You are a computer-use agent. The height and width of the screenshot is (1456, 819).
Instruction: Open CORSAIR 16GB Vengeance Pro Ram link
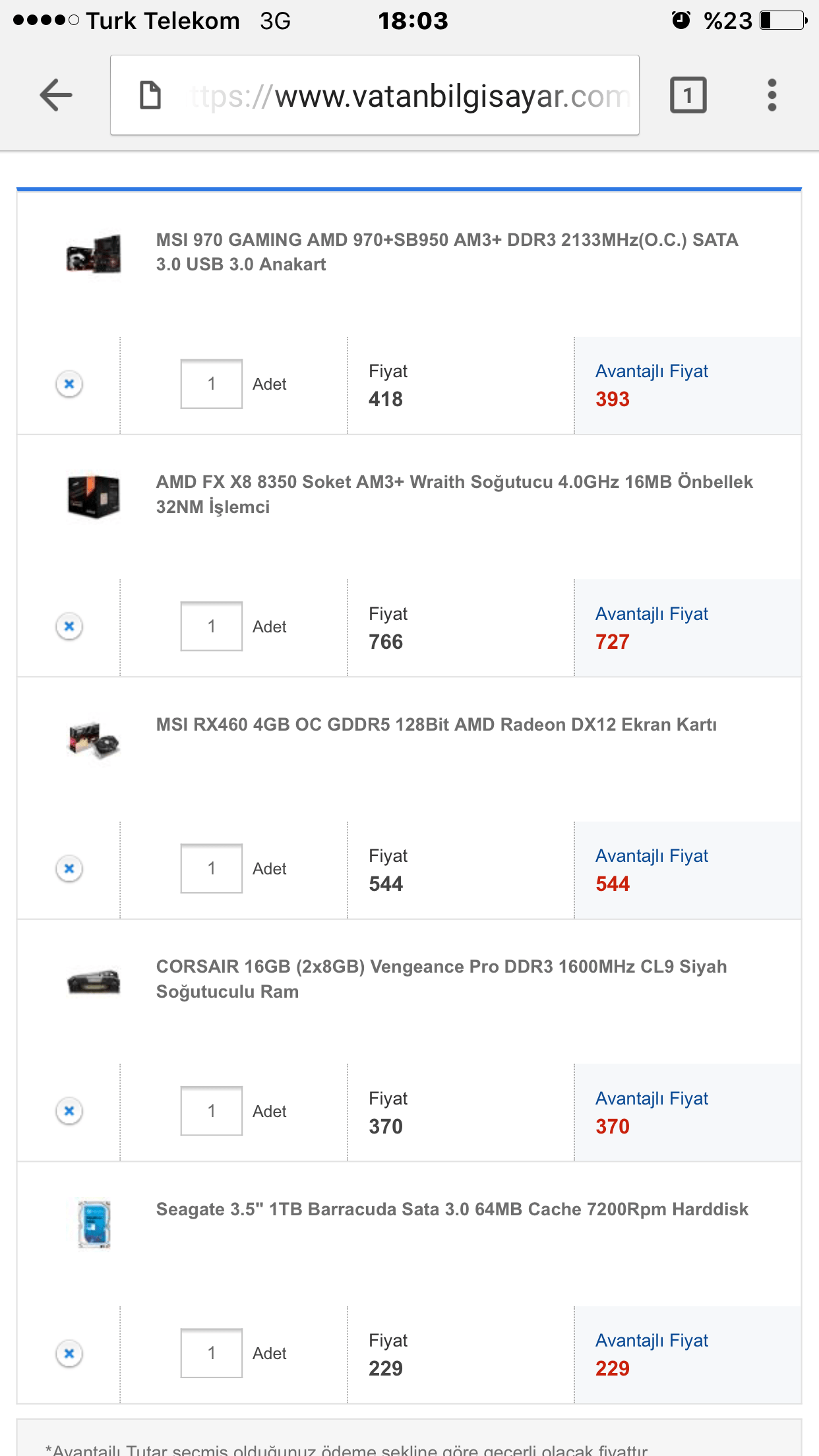coord(441,979)
